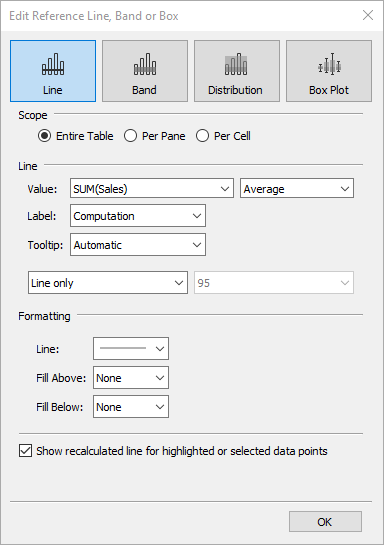
Task: Pick the Box Plot type icon
Action: pos(329,64)
